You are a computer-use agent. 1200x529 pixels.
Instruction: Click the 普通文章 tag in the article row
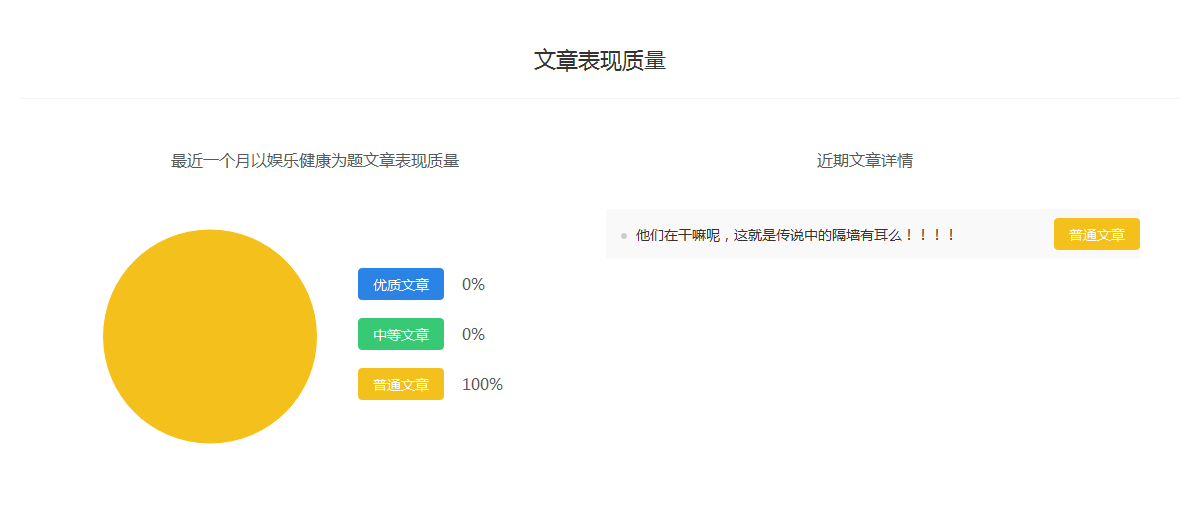[1096, 234]
